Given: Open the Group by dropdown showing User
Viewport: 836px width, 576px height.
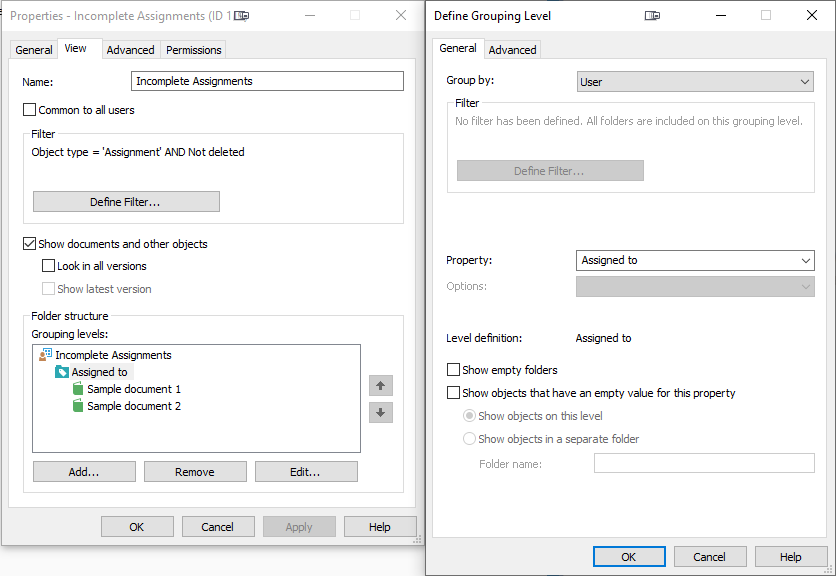Looking at the screenshot, I should [x=695, y=82].
